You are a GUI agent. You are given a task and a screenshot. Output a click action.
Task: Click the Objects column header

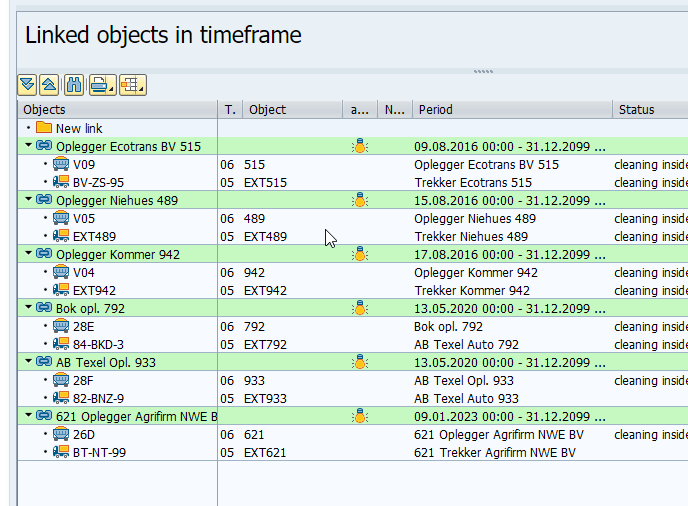click(118, 109)
